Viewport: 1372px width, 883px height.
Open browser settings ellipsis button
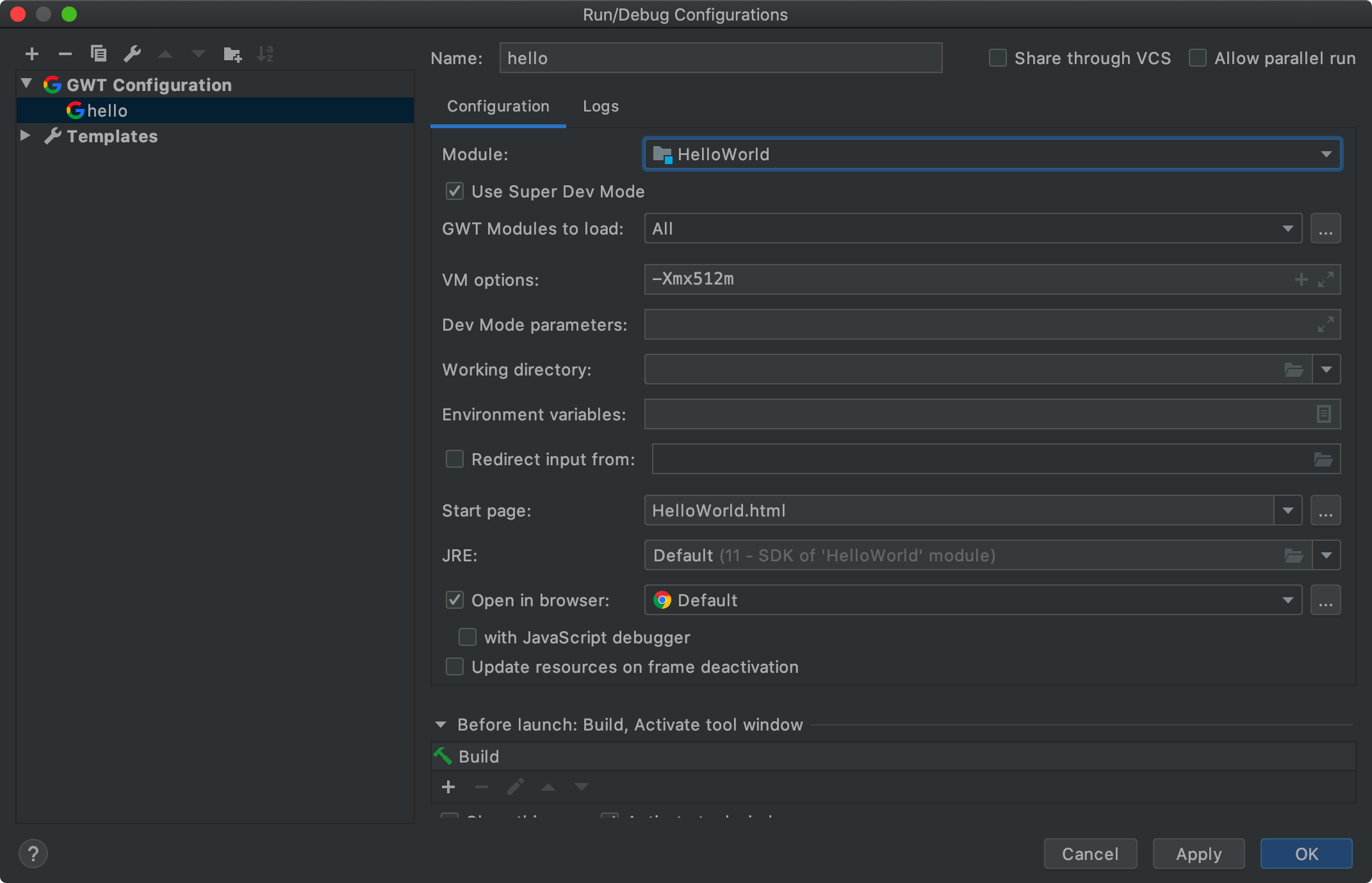(x=1326, y=600)
